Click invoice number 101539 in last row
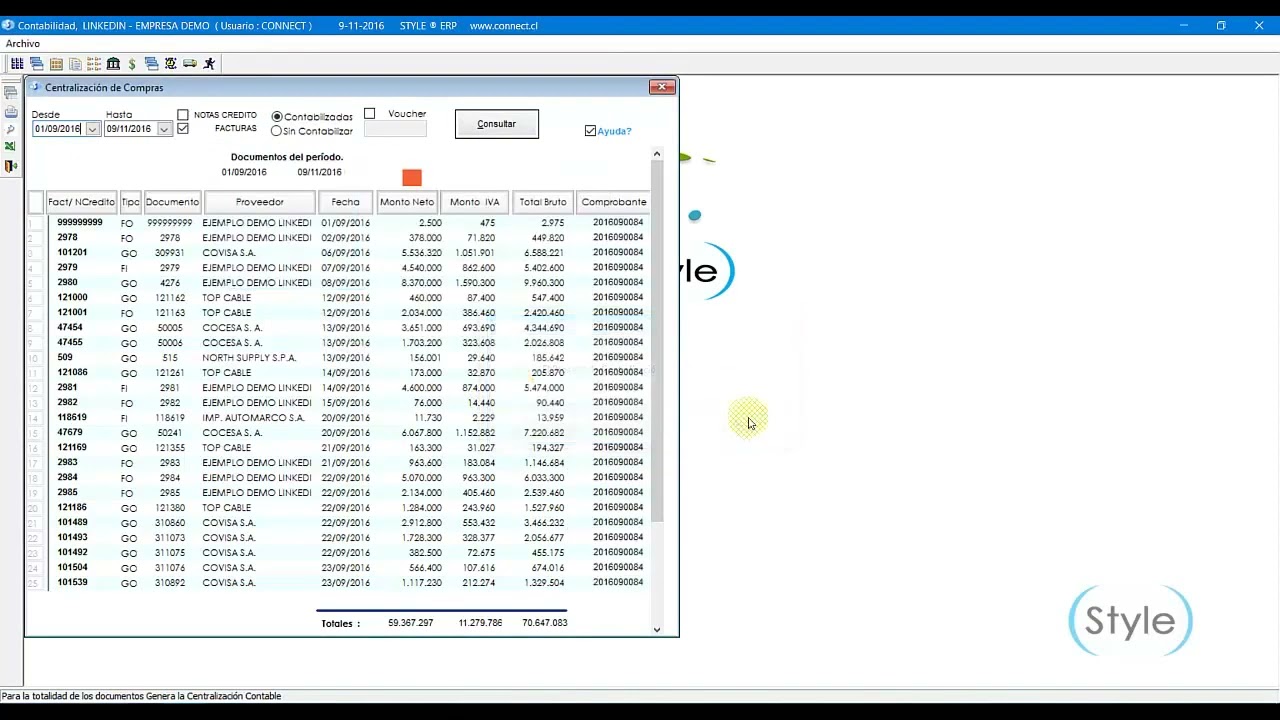 pos(72,583)
